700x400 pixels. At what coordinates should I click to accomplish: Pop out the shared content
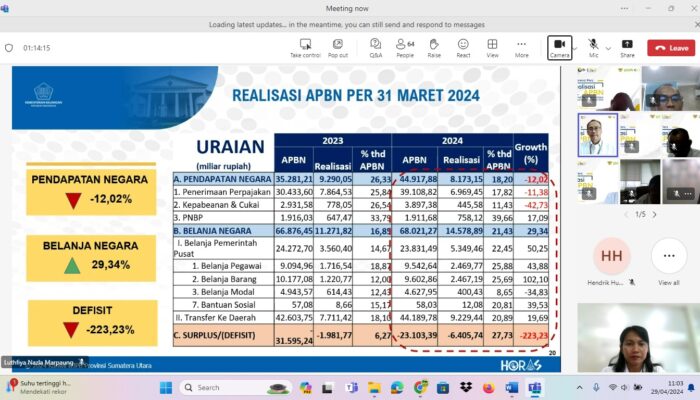pyautogui.click(x=338, y=47)
